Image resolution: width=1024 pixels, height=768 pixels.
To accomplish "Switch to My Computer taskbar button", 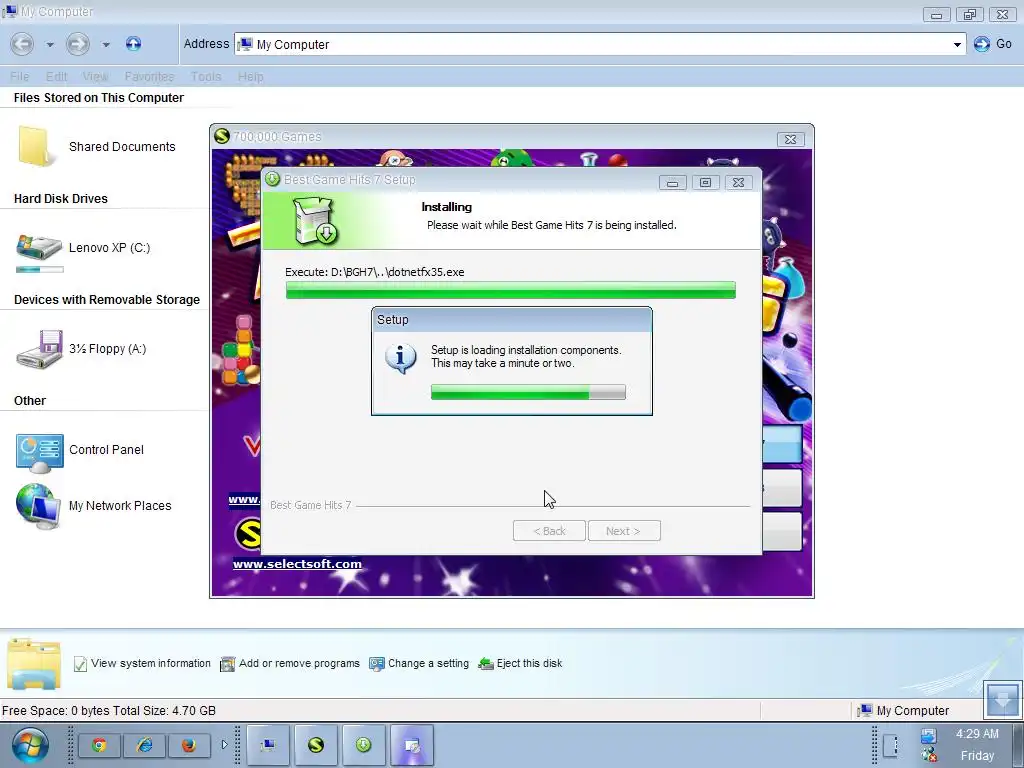I will click(x=268, y=745).
